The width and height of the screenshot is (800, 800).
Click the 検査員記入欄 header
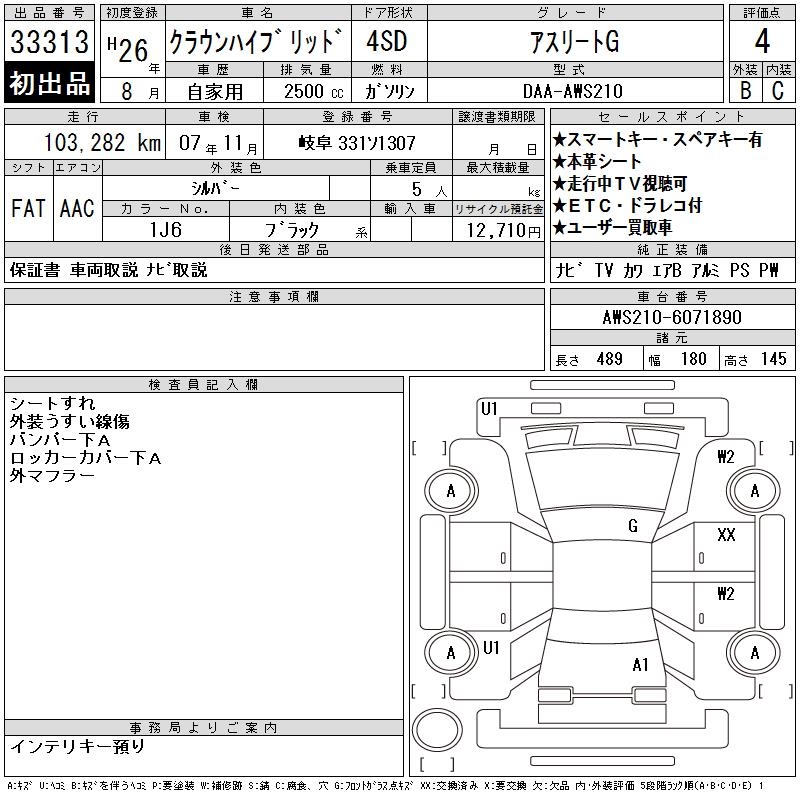coord(204,384)
